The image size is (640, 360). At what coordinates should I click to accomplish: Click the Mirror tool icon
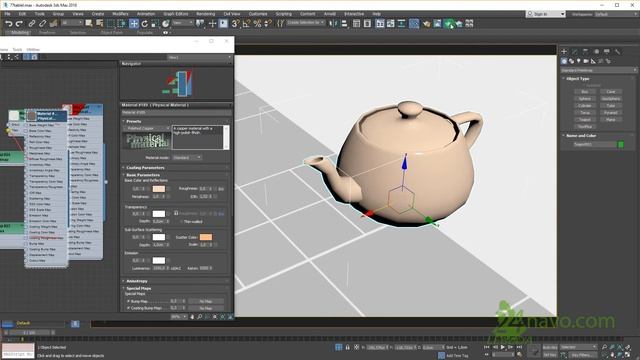333,24
